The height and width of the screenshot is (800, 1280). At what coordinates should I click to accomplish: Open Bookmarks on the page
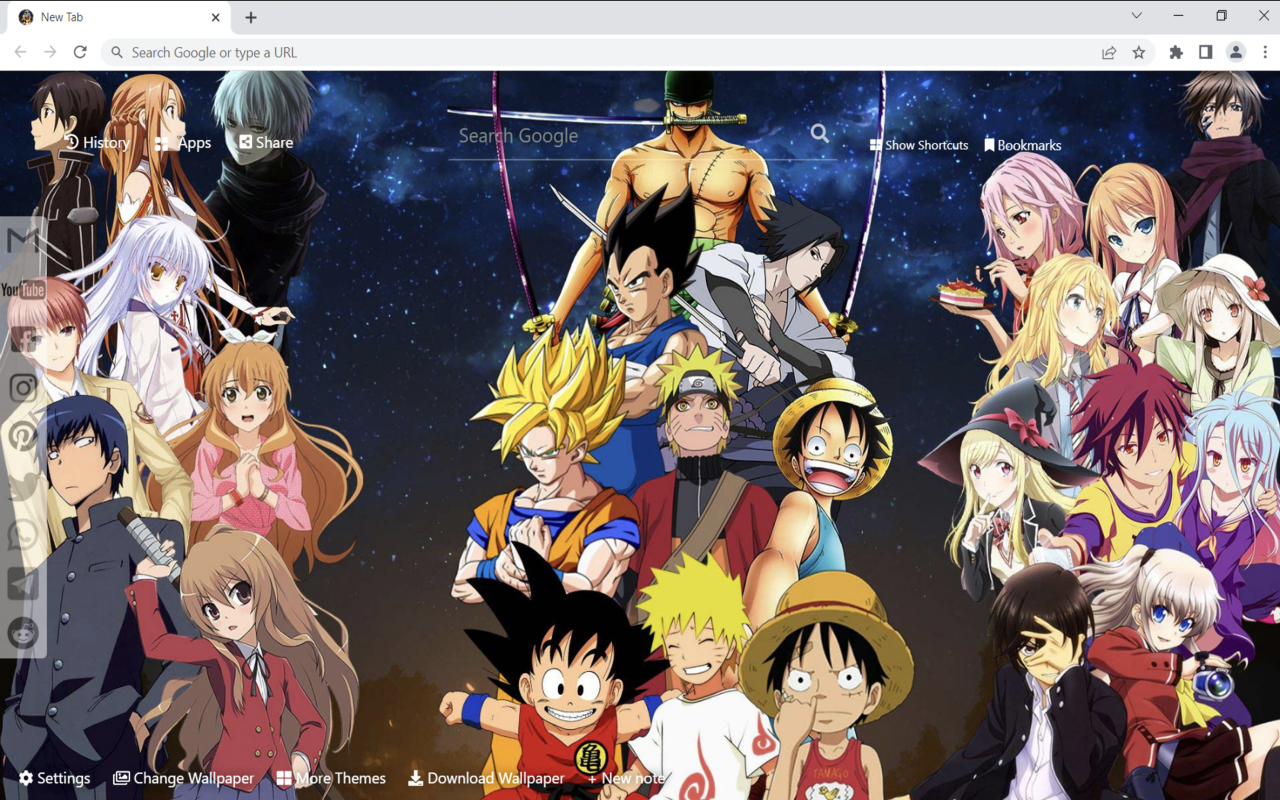(1023, 145)
